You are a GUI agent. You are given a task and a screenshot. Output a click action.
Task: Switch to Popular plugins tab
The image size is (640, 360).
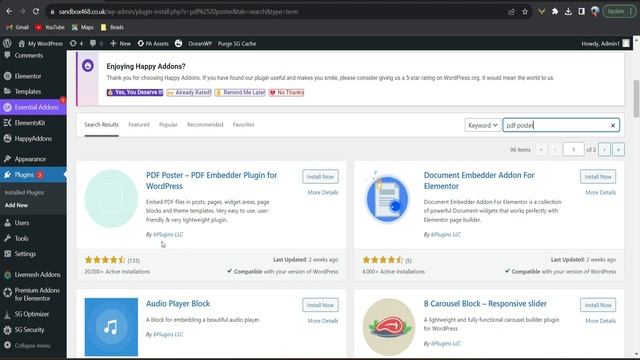click(x=168, y=124)
